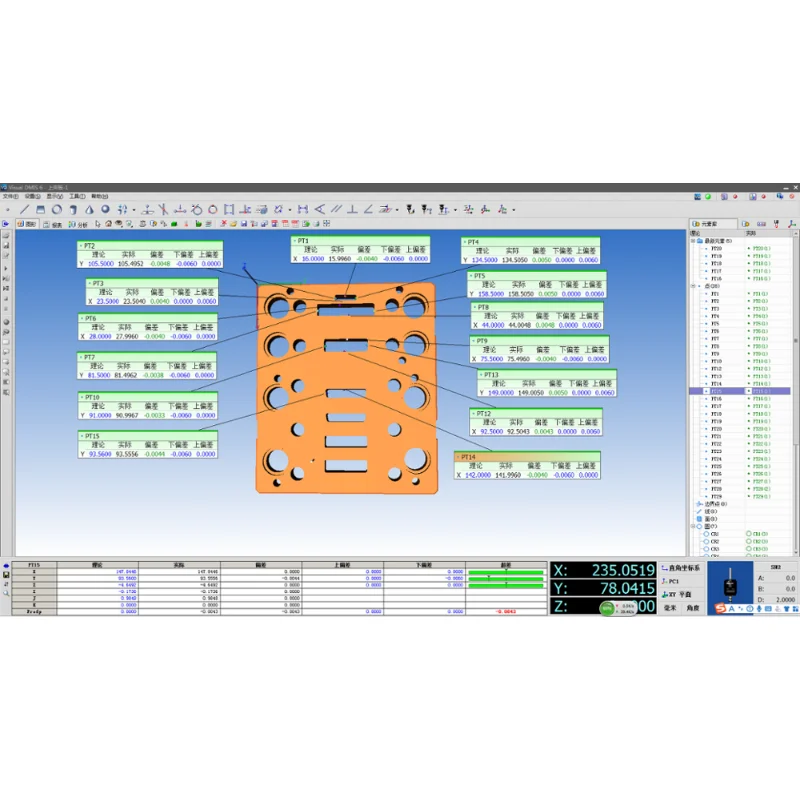Collapse the PT1 label box
This screenshot has width=800, height=800.
pyautogui.click(x=295, y=241)
